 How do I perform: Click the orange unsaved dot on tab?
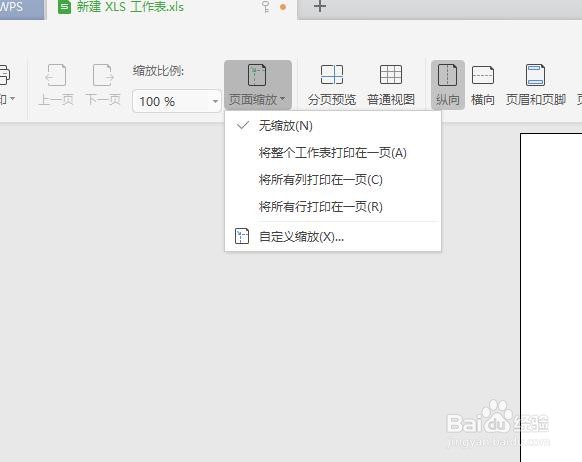click(283, 7)
